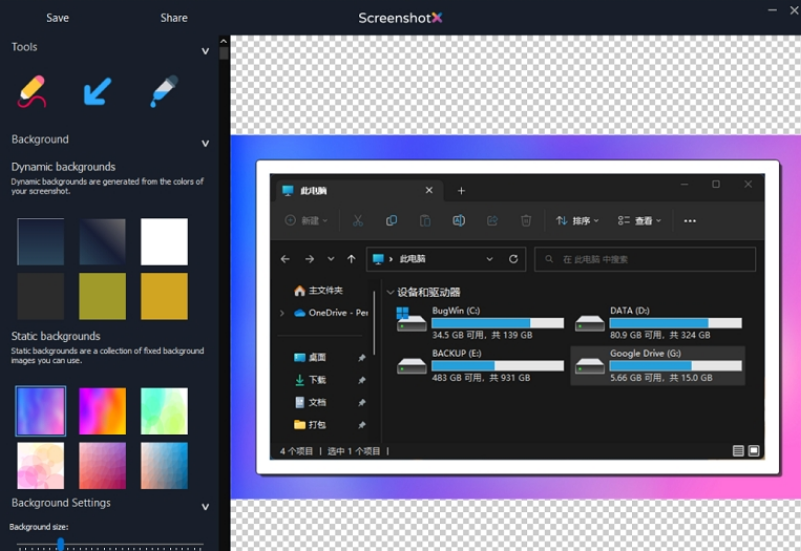This screenshot has height=551, width=801.
Task: Collapse the Background section chevron
Action: 205,143
